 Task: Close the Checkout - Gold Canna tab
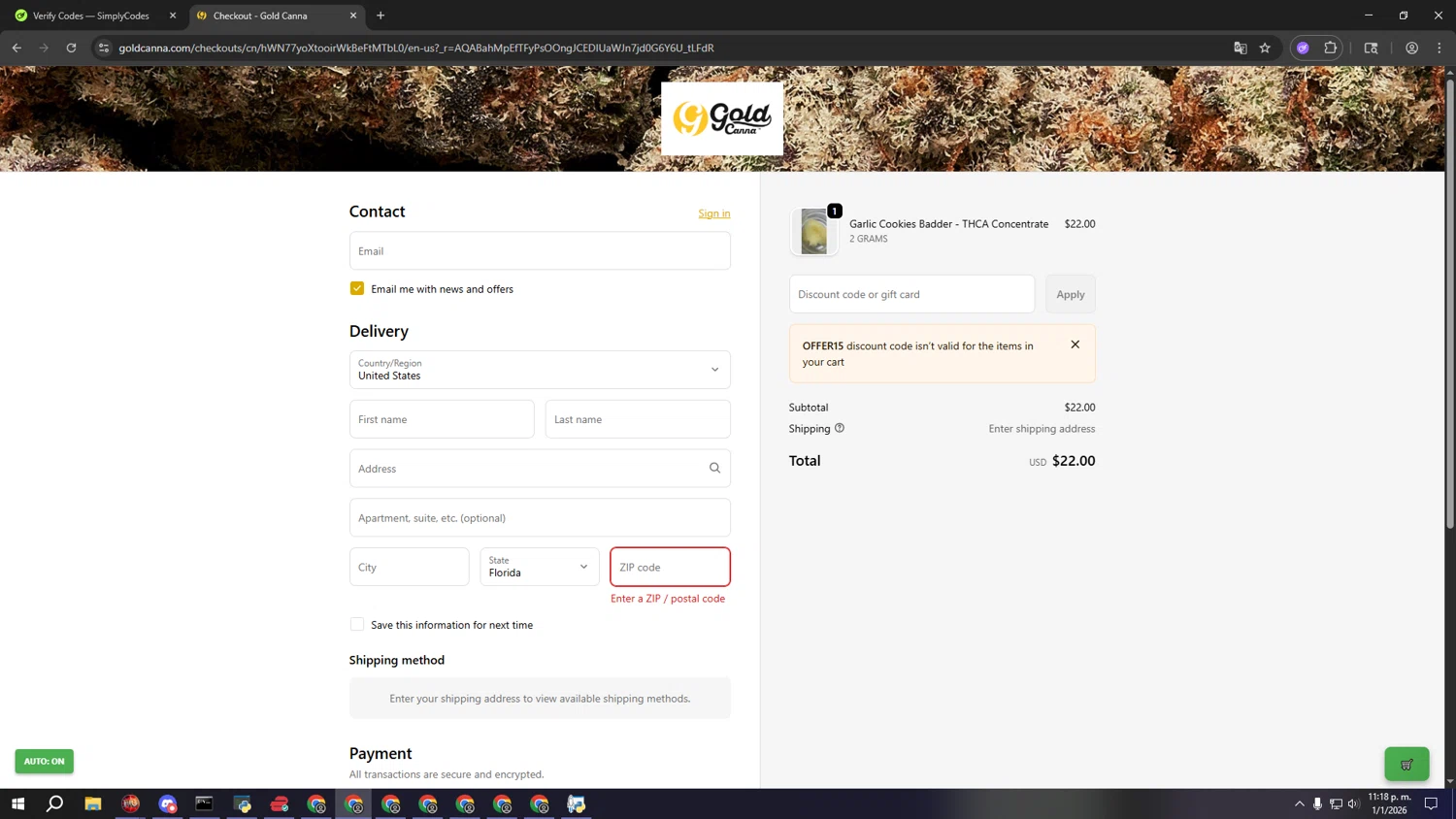(x=353, y=16)
